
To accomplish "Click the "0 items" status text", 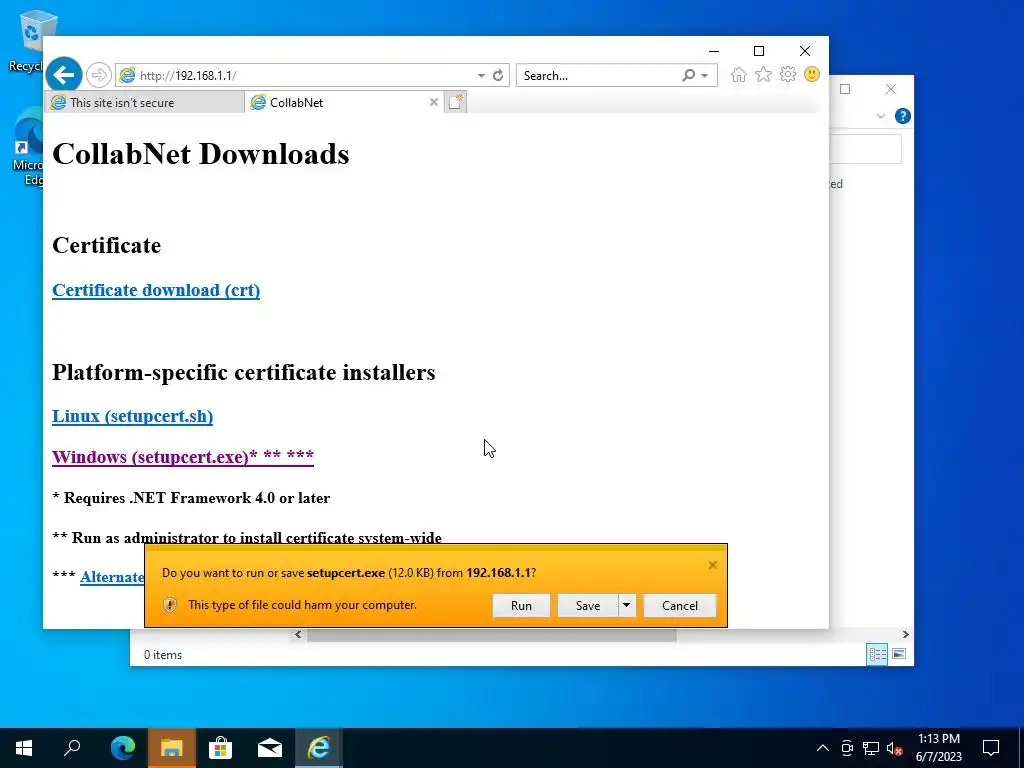I will coord(163,654).
